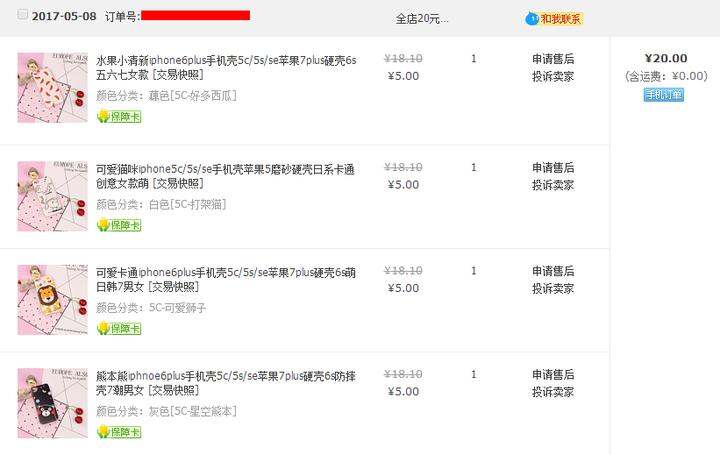Screen dimensions: 720x455
Task: Tick the order checkbox beside 2017-05-08
Action: 22,14
